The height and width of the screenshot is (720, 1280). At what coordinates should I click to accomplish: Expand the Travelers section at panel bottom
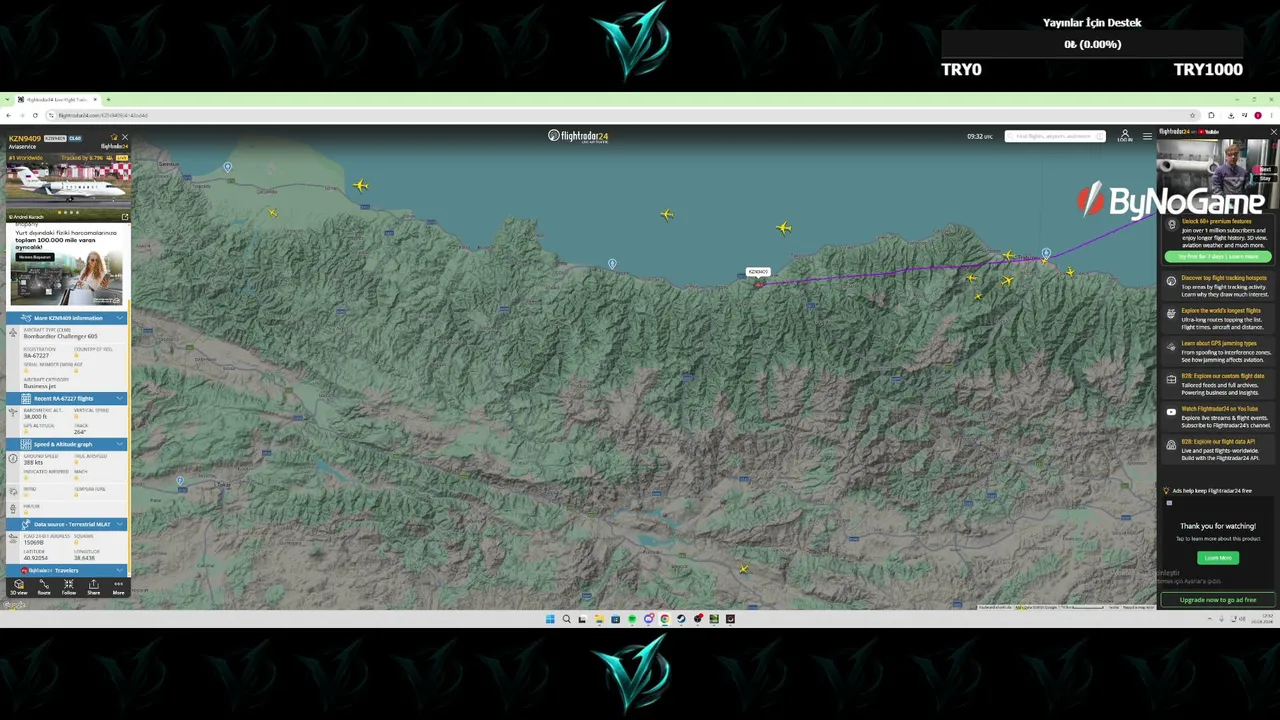pyautogui.click(x=67, y=570)
